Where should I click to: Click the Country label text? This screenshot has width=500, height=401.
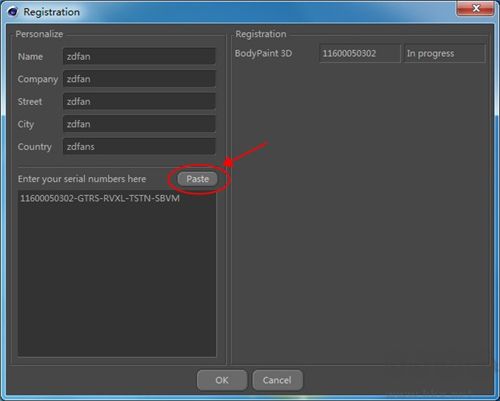[x=35, y=147]
